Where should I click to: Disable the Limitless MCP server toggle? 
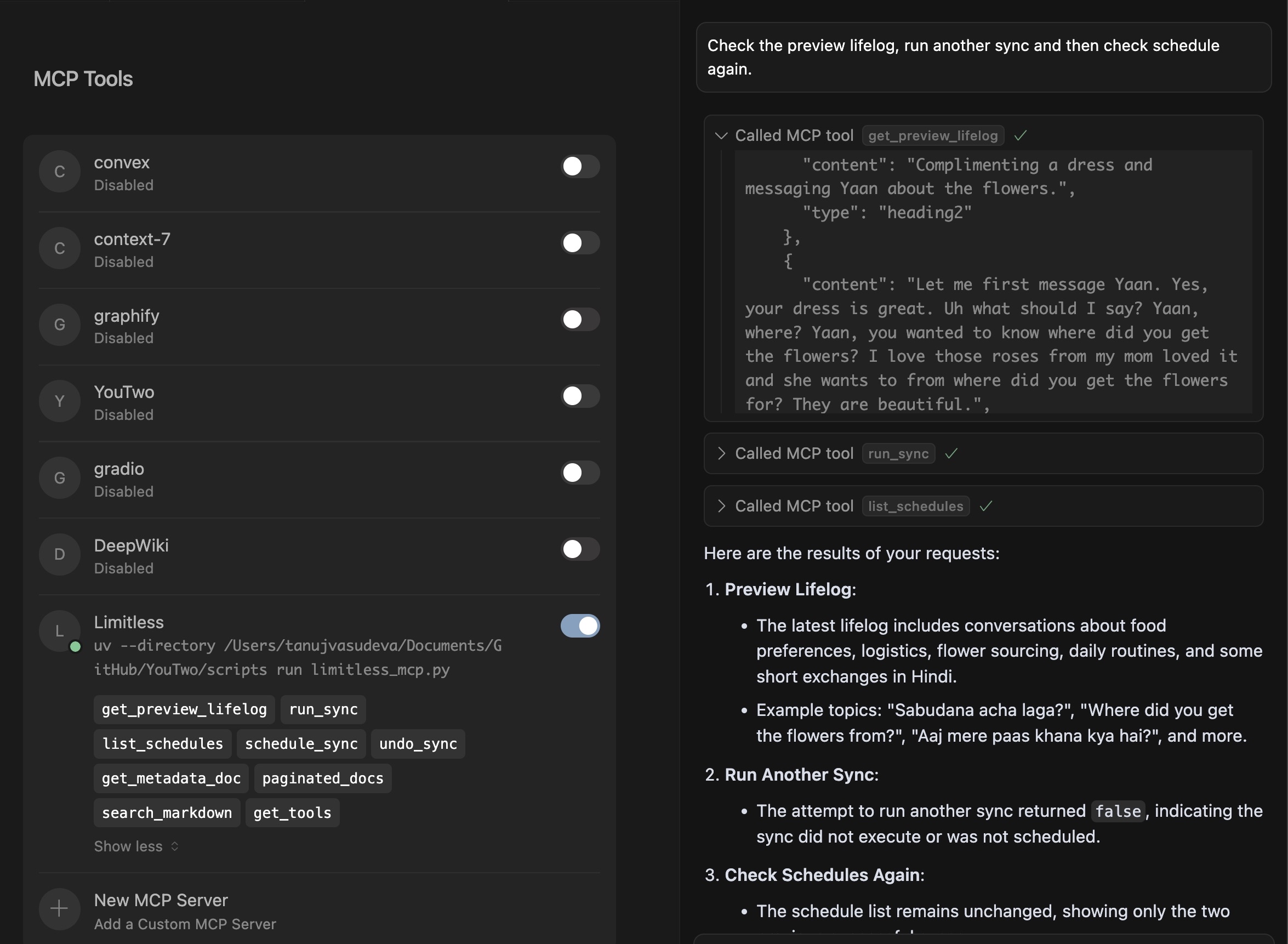click(x=580, y=625)
